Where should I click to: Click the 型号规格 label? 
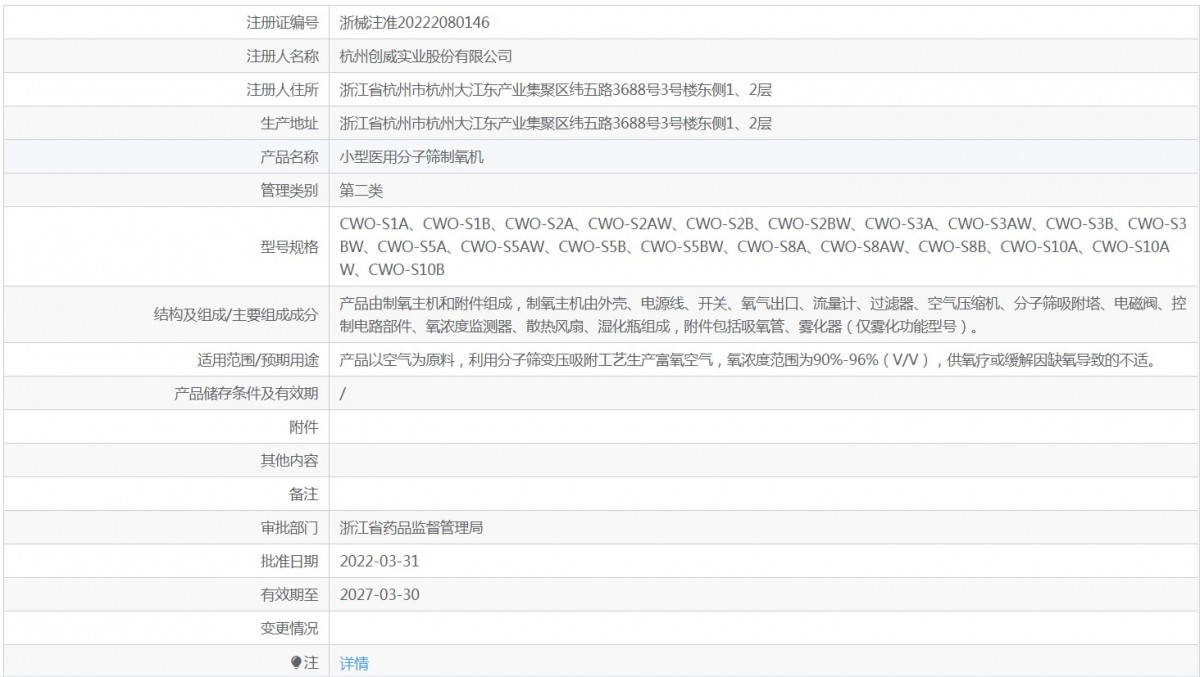tap(289, 246)
